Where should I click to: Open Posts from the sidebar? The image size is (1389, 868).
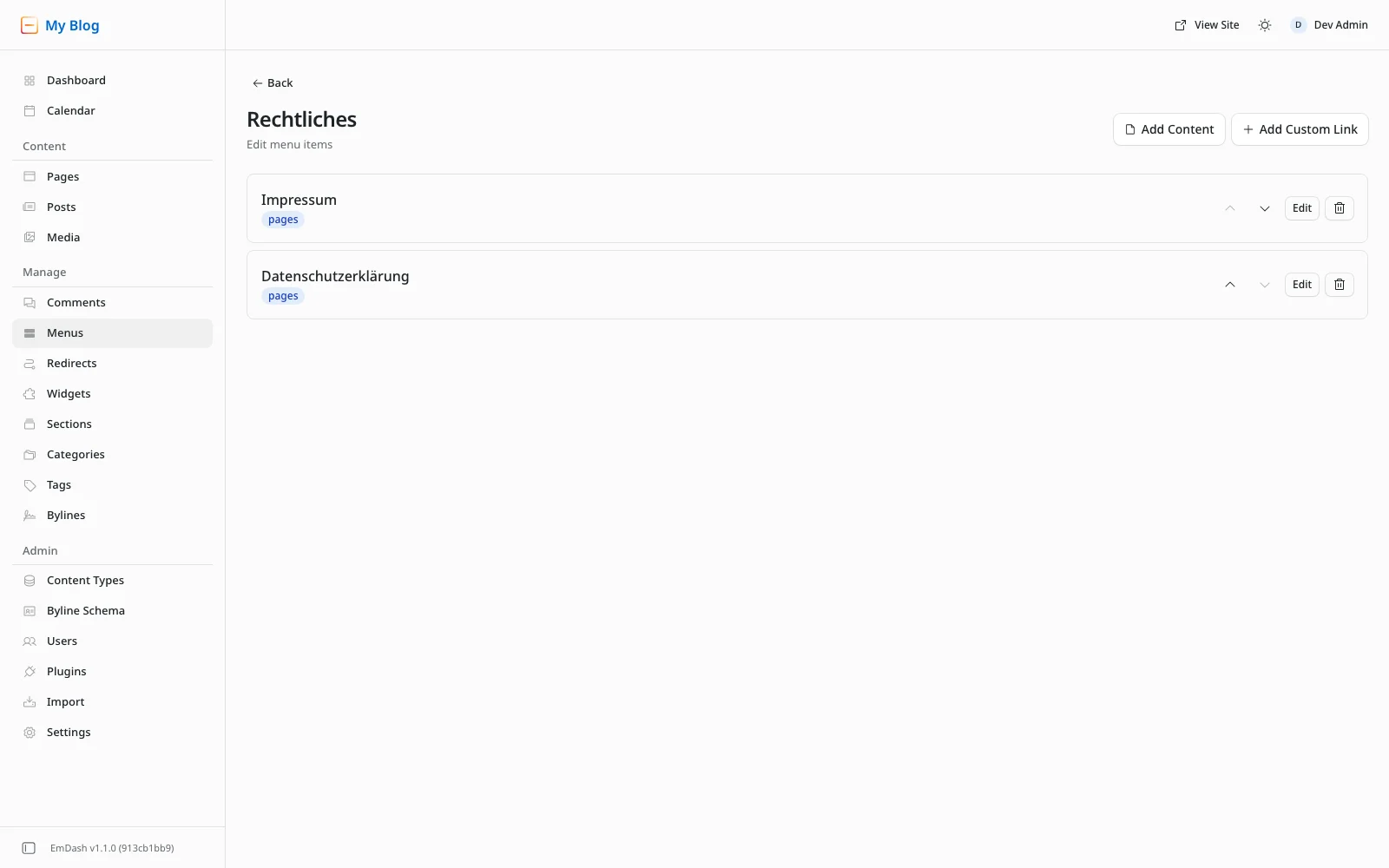coord(113,207)
